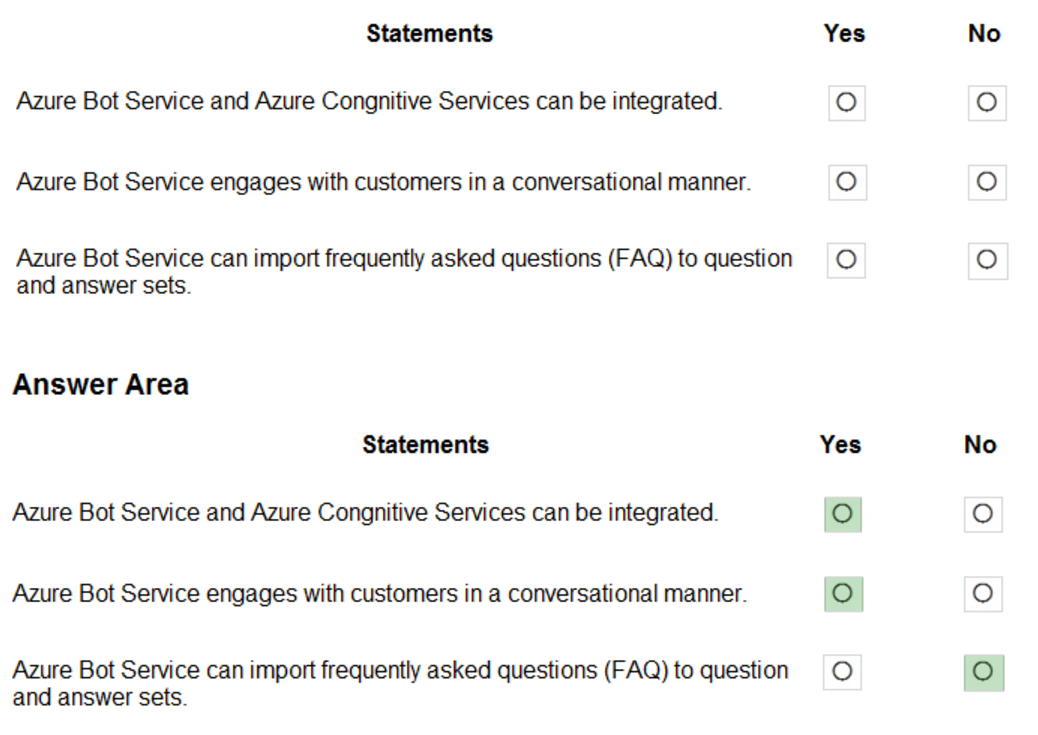1038x735 pixels.
Task: Select No for the Cognitive Services integration statement
Action: coord(987,102)
